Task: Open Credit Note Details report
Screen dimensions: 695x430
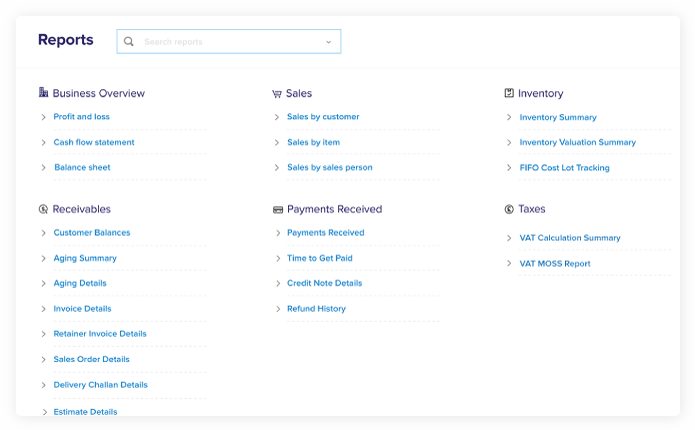Action: pos(324,283)
